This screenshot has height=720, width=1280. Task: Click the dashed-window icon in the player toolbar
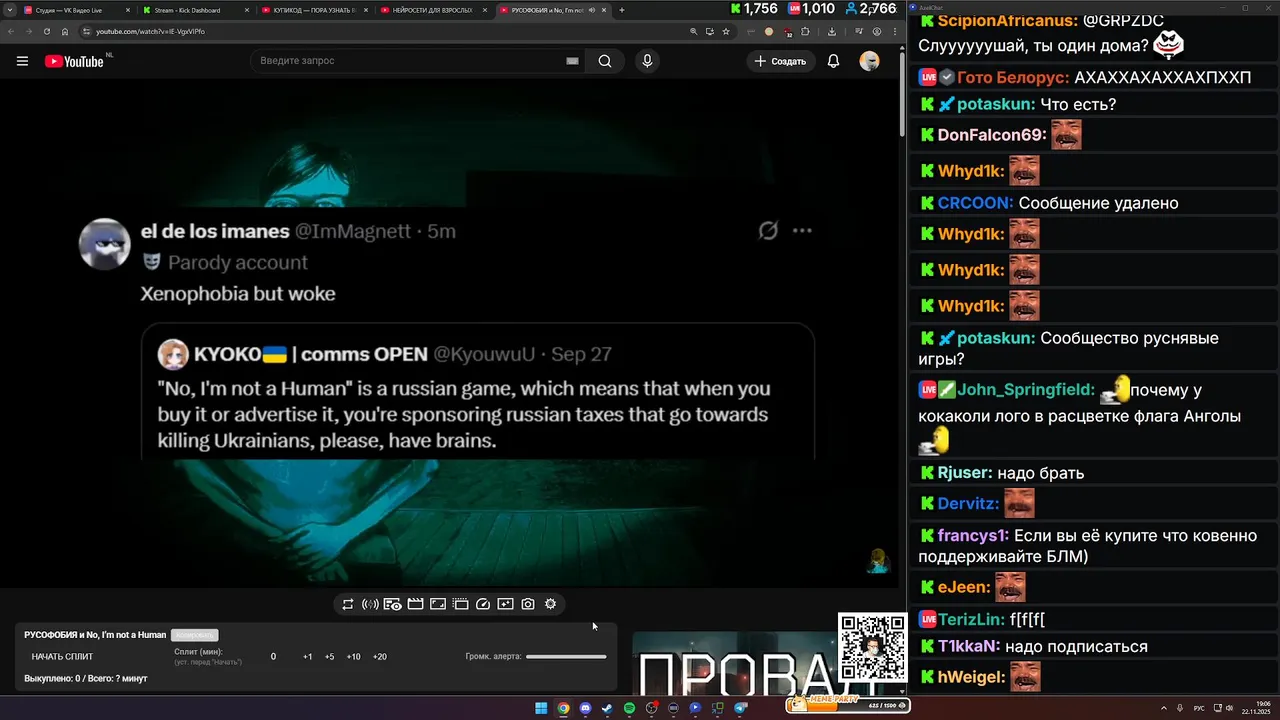[460, 604]
